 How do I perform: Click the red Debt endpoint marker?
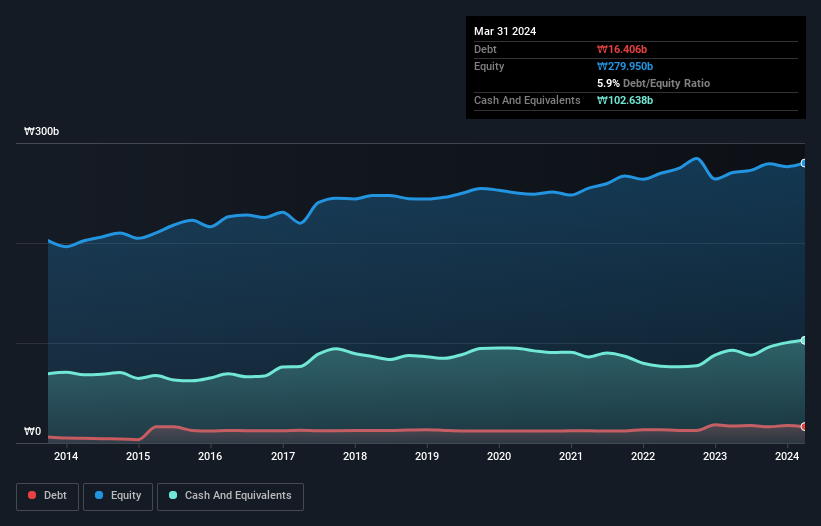[804, 427]
